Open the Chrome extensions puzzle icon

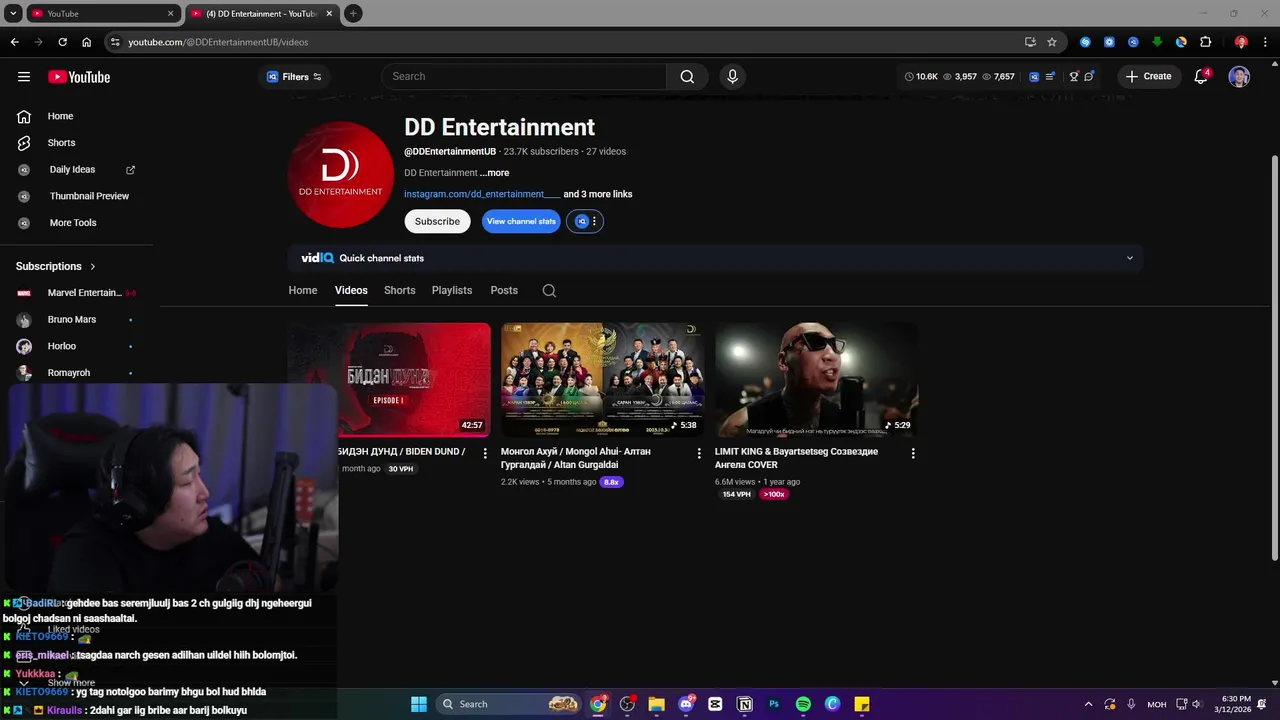(x=1205, y=42)
